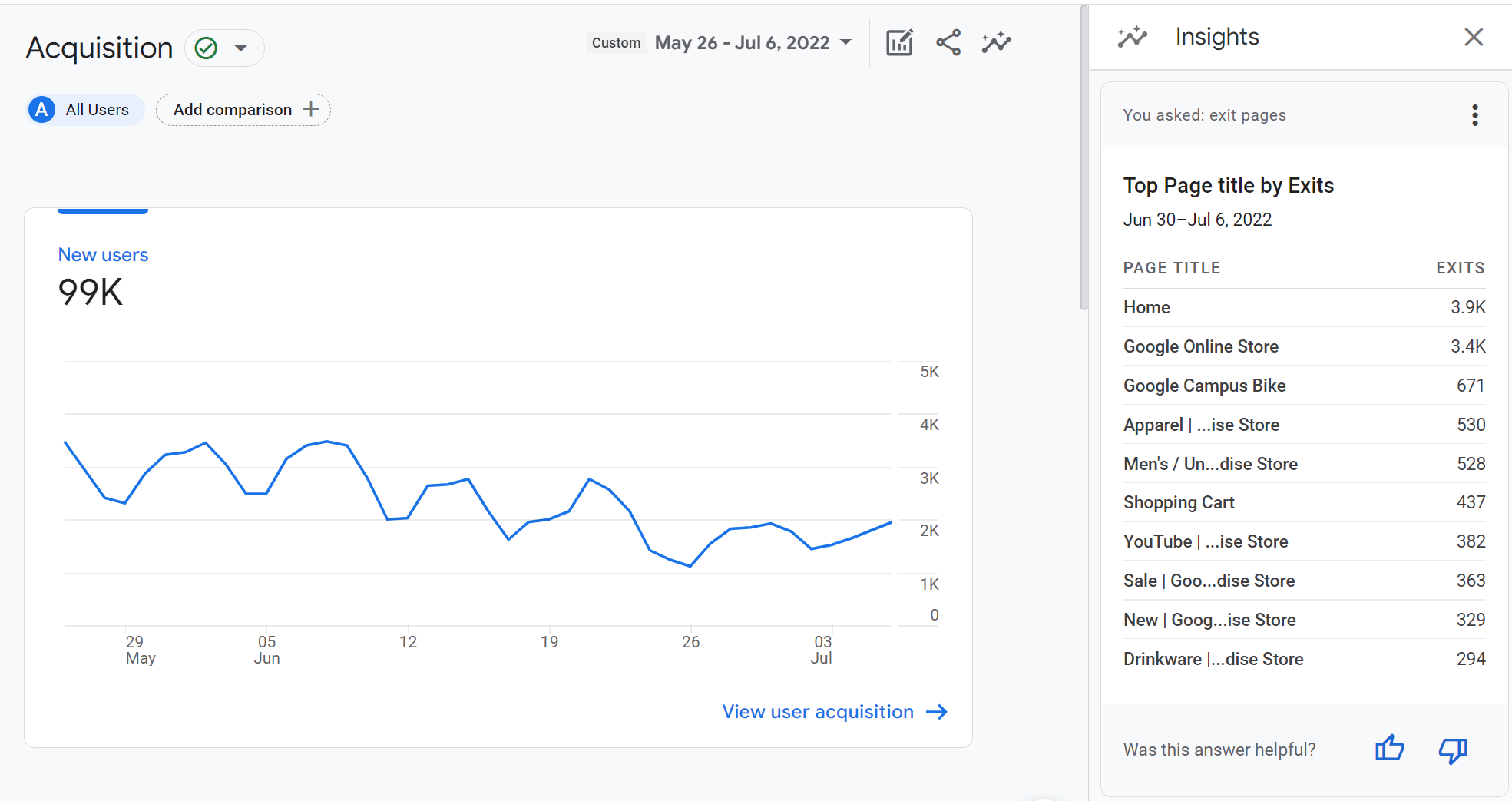Click the PAGE TITLE column header
Screen dimensions: 1512x801
tap(1171, 268)
